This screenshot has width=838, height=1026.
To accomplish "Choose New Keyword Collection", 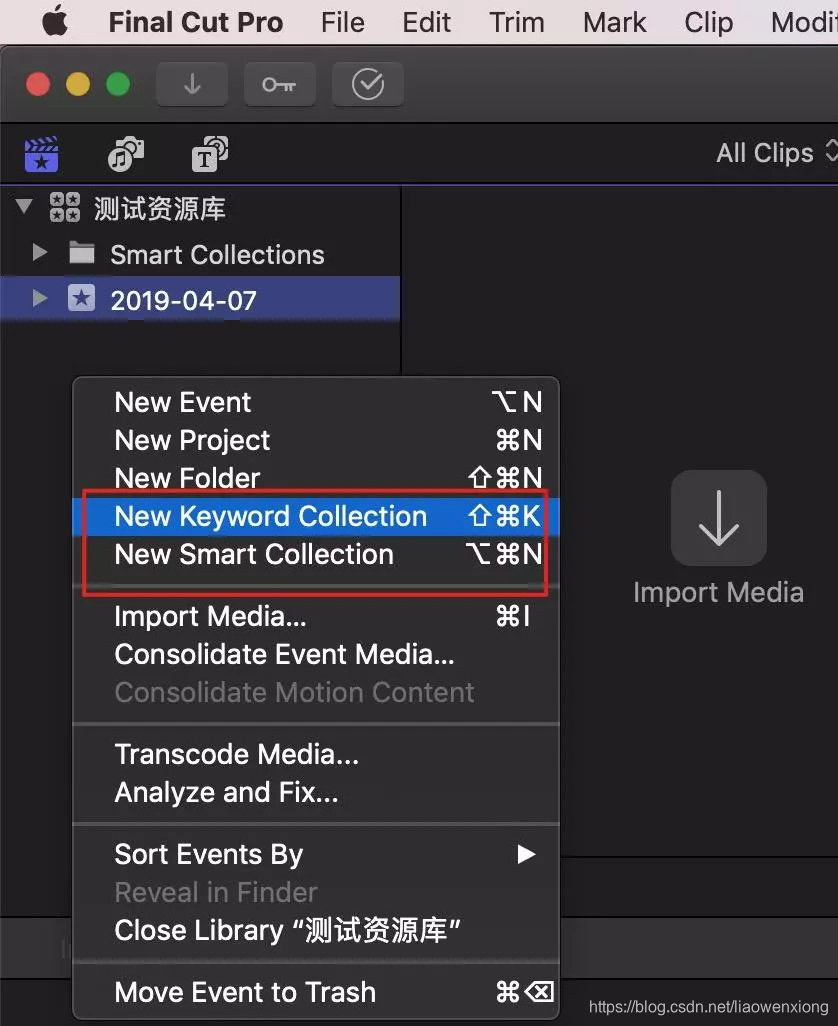I will pos(316,516).
